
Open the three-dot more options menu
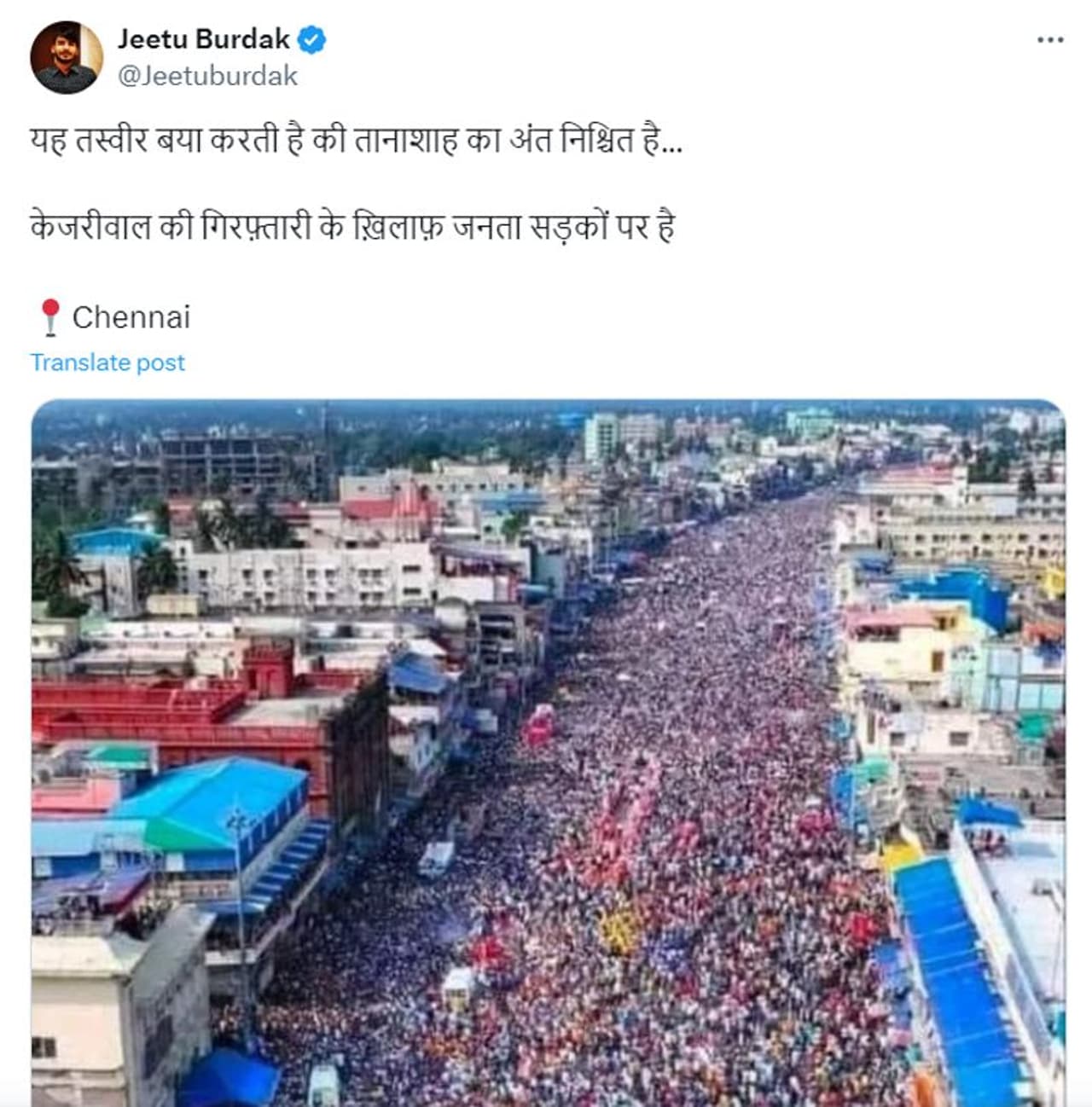[x=1050, y=40]
